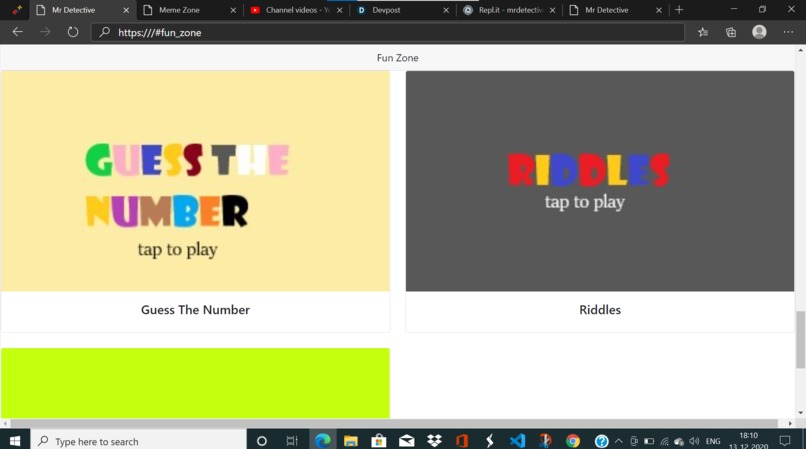Open the Collections icon
This screenshot has height=449, width=806.
click(730, 32)
